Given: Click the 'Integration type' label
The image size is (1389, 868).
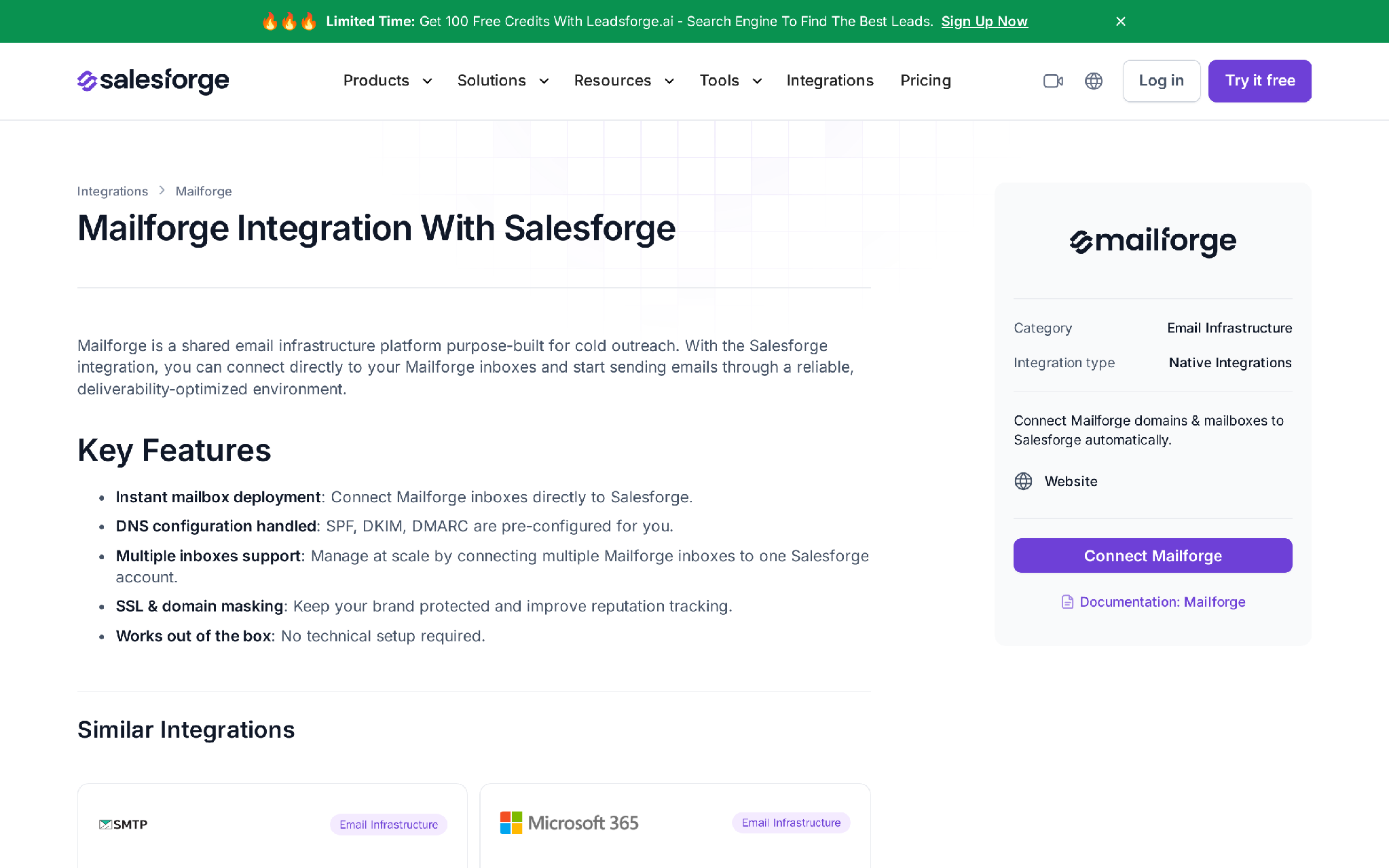Looking at the screenshot, I should (x=1064, y=362).
